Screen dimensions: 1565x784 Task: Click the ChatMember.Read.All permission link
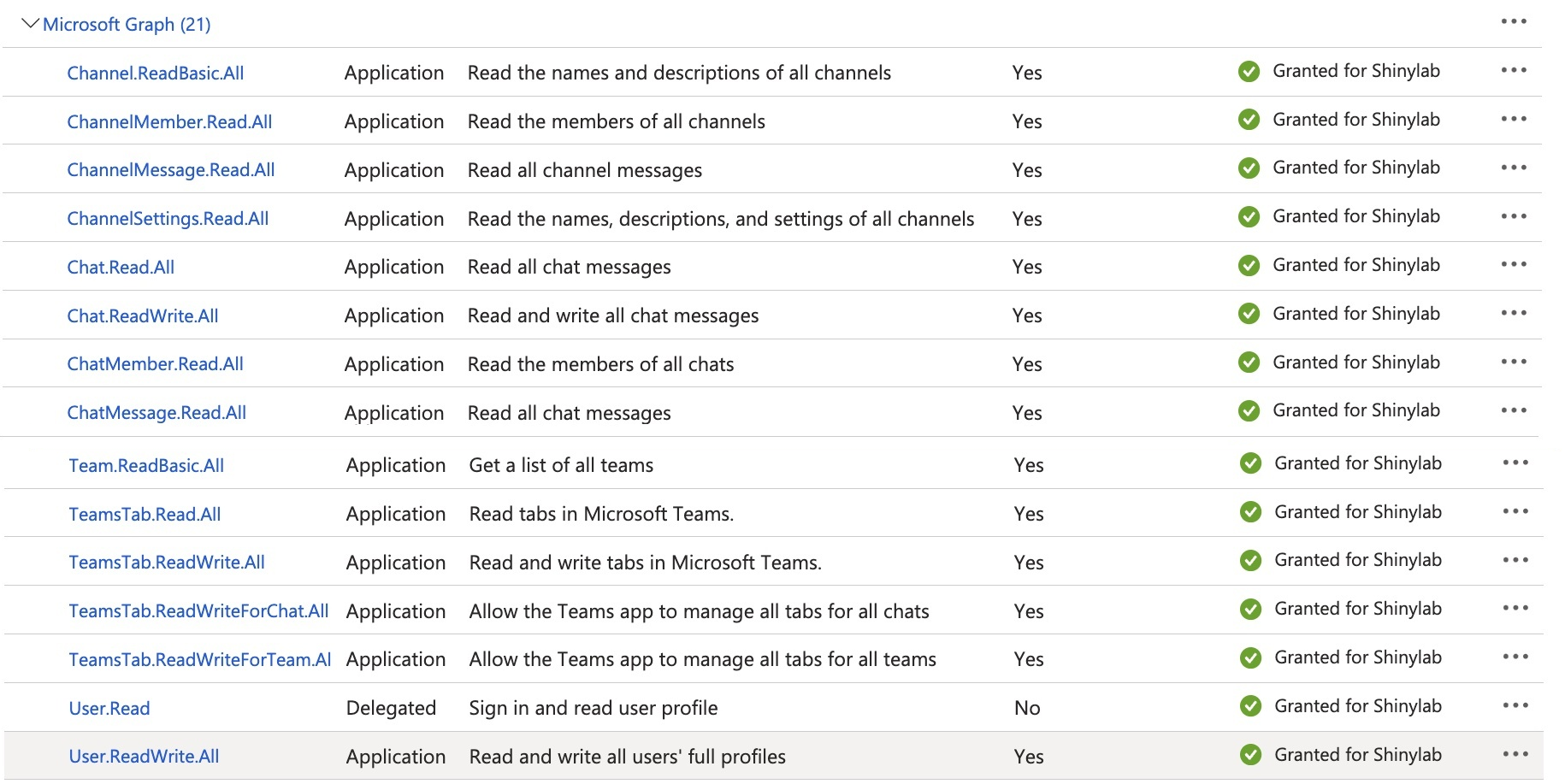click(x=155, y=364)
